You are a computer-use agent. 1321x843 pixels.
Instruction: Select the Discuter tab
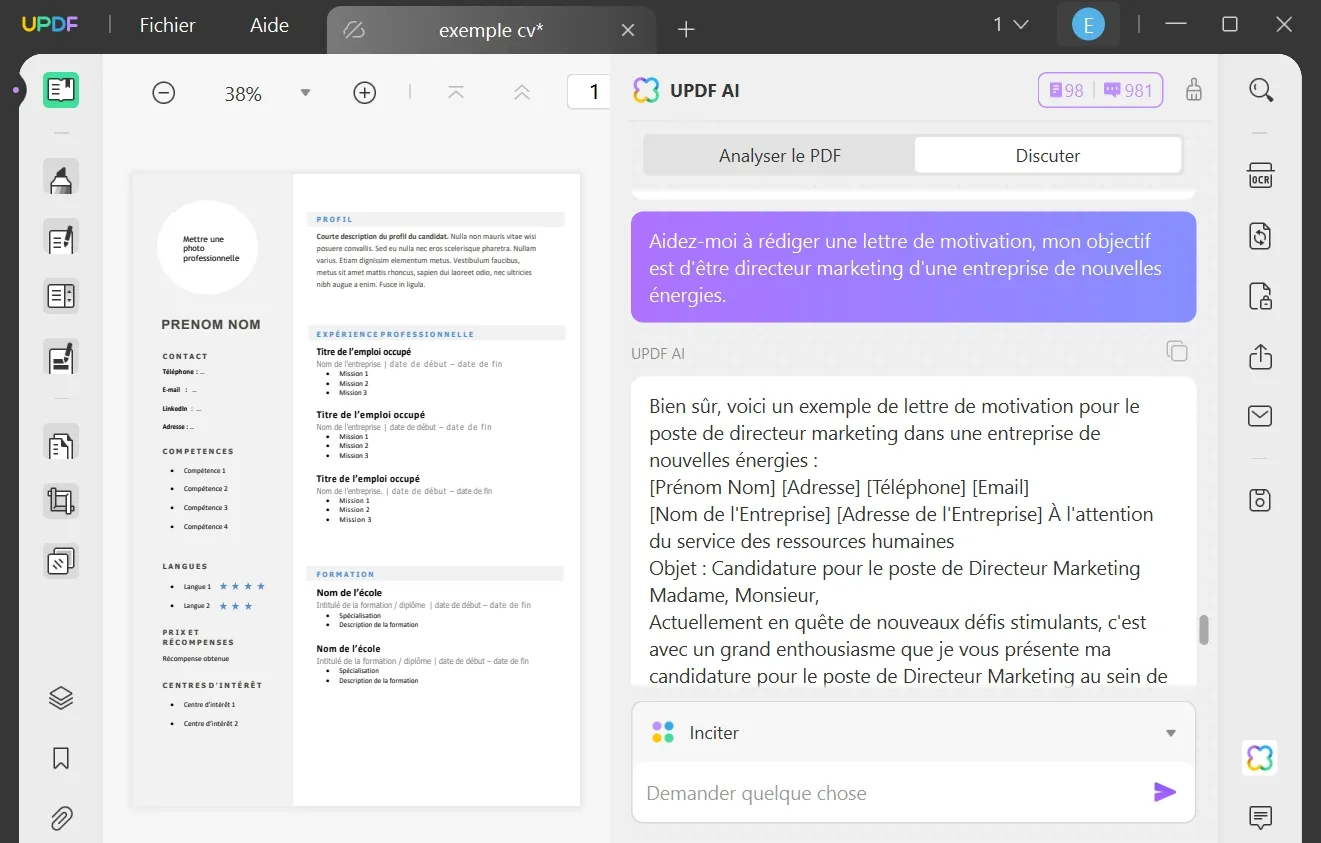pos(1047,155)
